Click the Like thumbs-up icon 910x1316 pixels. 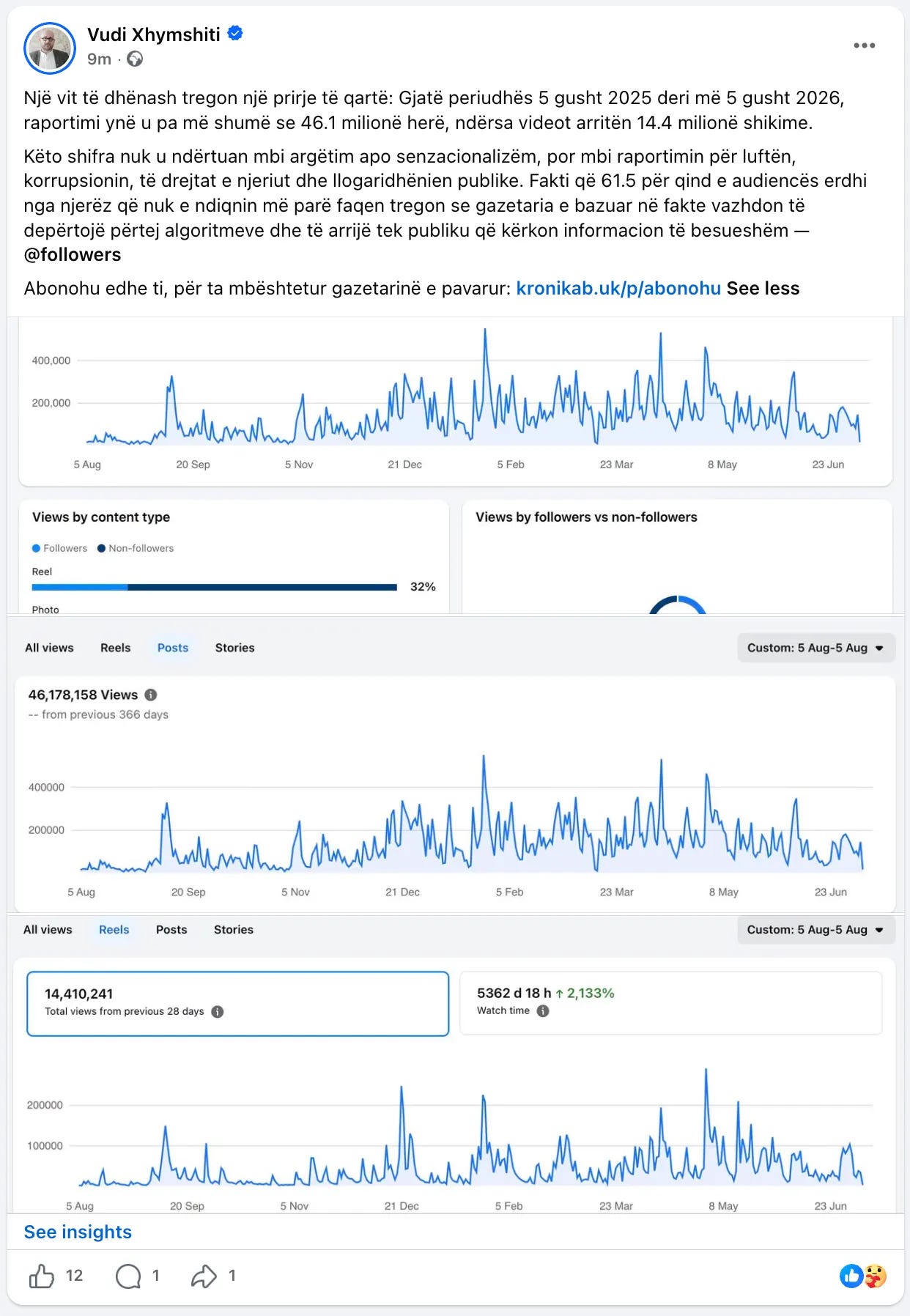pyautogui.click(x=42, y=1276)
